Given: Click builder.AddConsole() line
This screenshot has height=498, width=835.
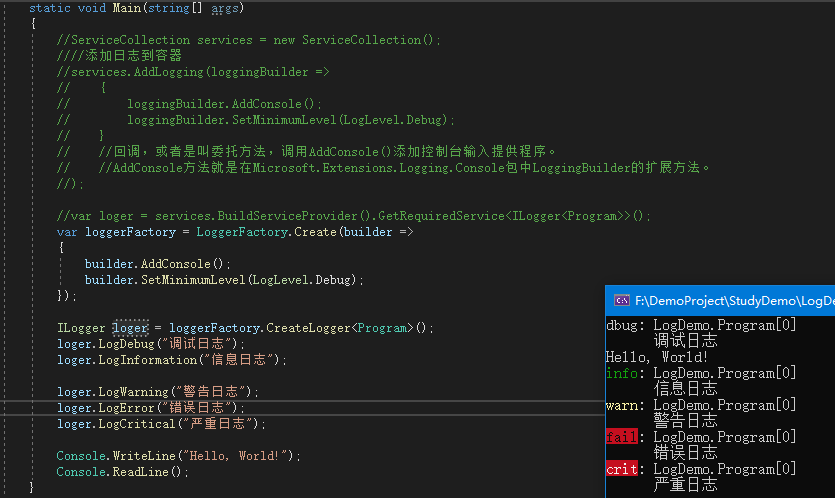Looking at the screenshot, I should [157, 264].
